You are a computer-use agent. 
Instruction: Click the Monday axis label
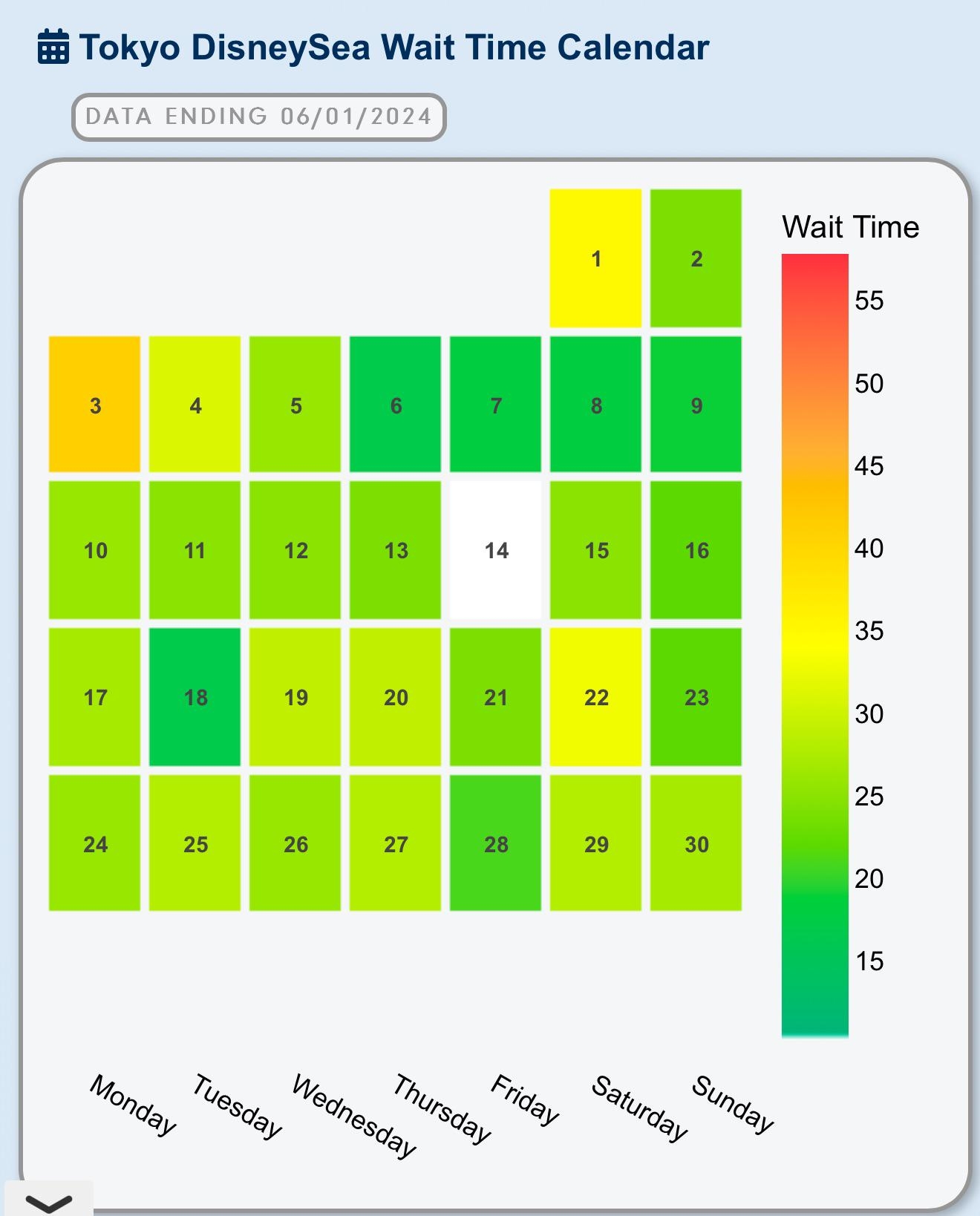(133, 1105)
